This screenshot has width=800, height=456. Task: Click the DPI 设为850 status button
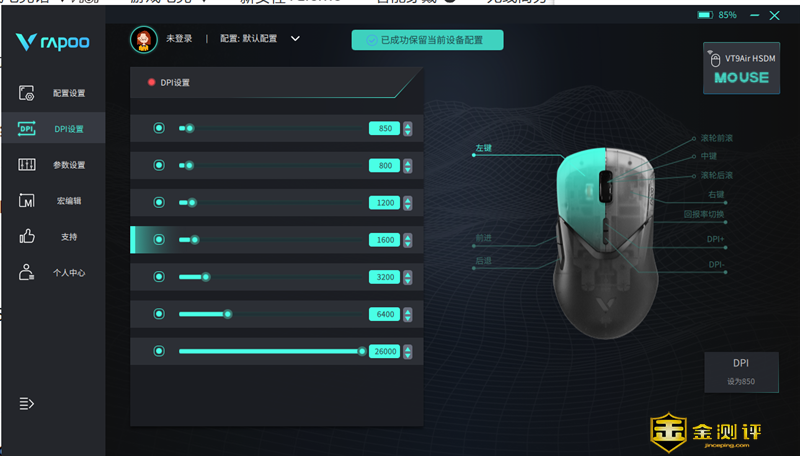tap(741, 371)
